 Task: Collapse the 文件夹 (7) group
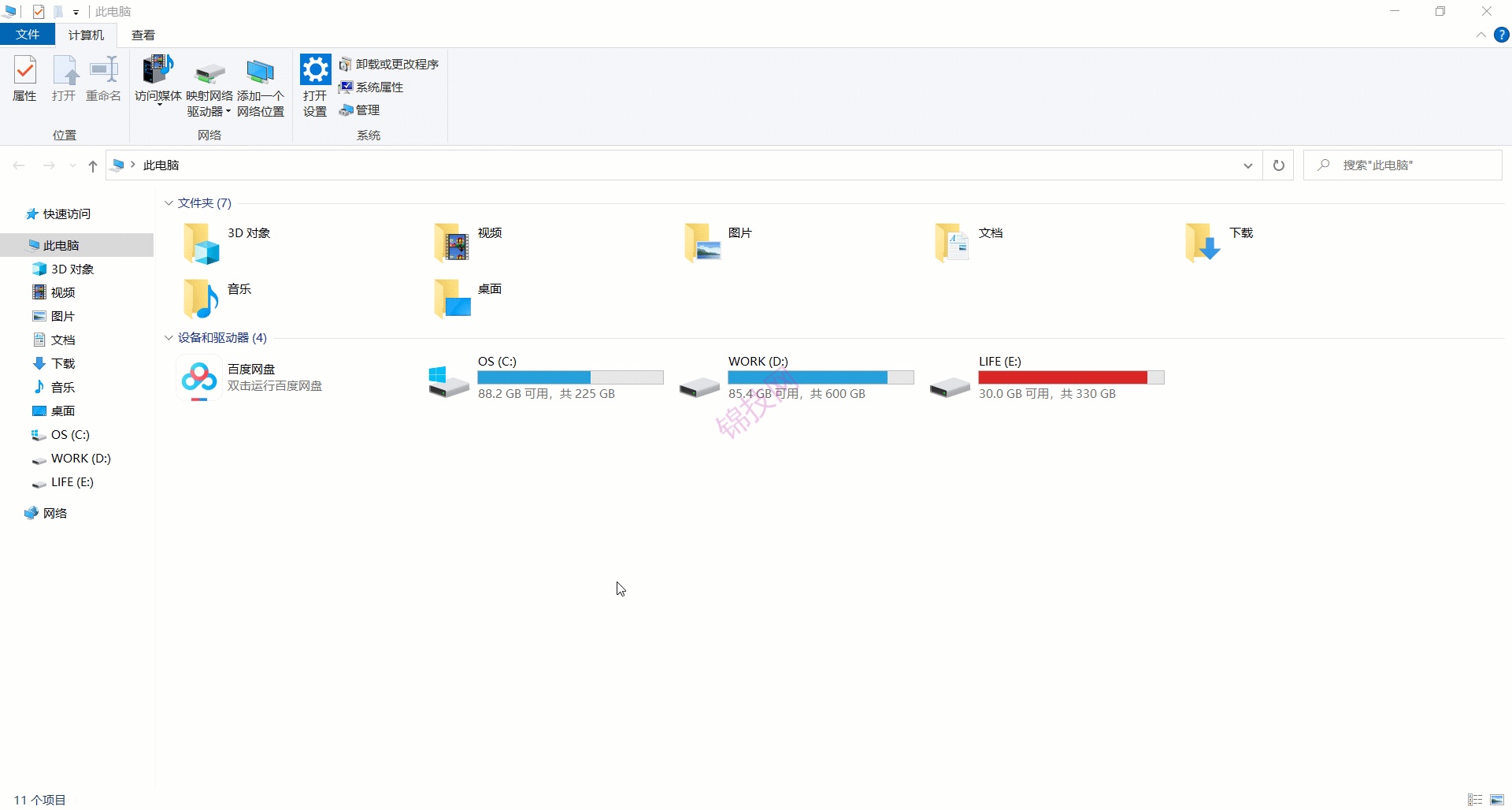pos(169,203)
